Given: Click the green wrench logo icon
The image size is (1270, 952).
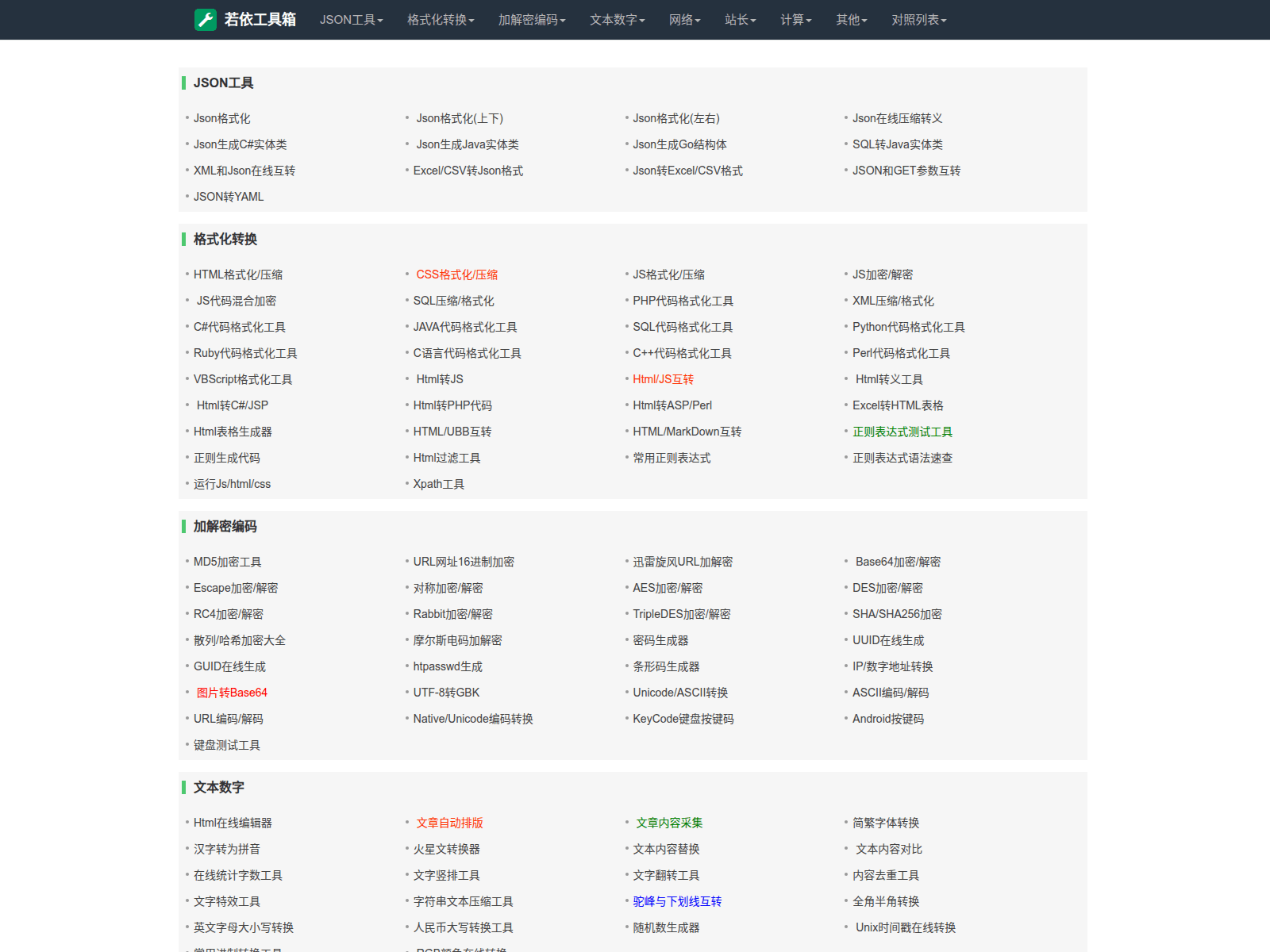Looking at the screenshot, I should pos(206,20).
